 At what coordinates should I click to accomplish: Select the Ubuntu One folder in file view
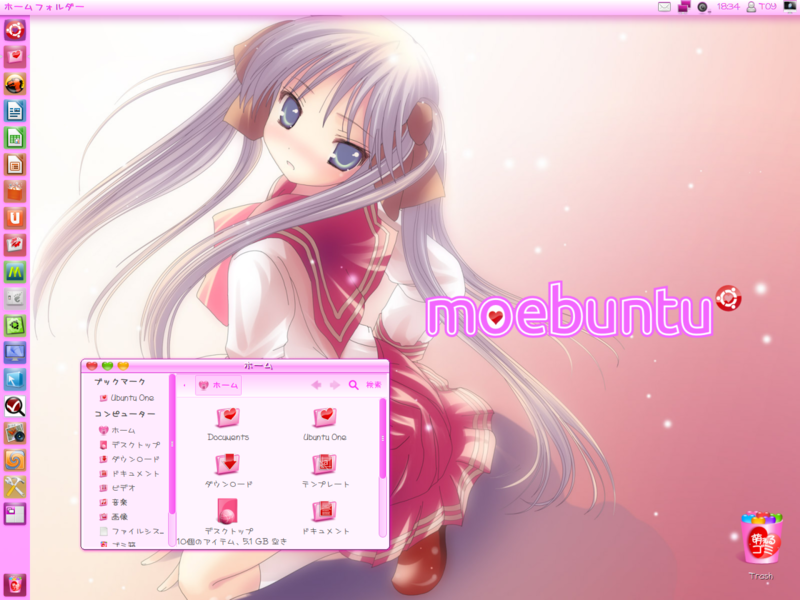[x=324, y=424]
